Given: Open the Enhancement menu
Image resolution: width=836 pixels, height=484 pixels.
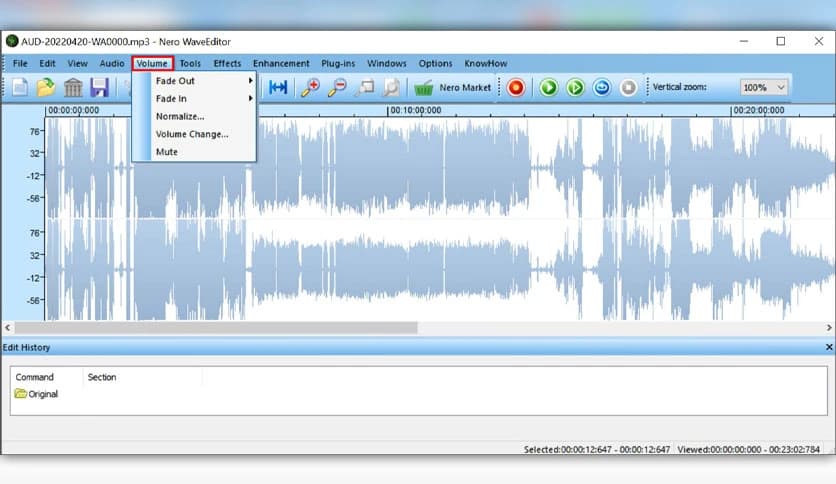Looking at the screenshot, I should (281, 63).
